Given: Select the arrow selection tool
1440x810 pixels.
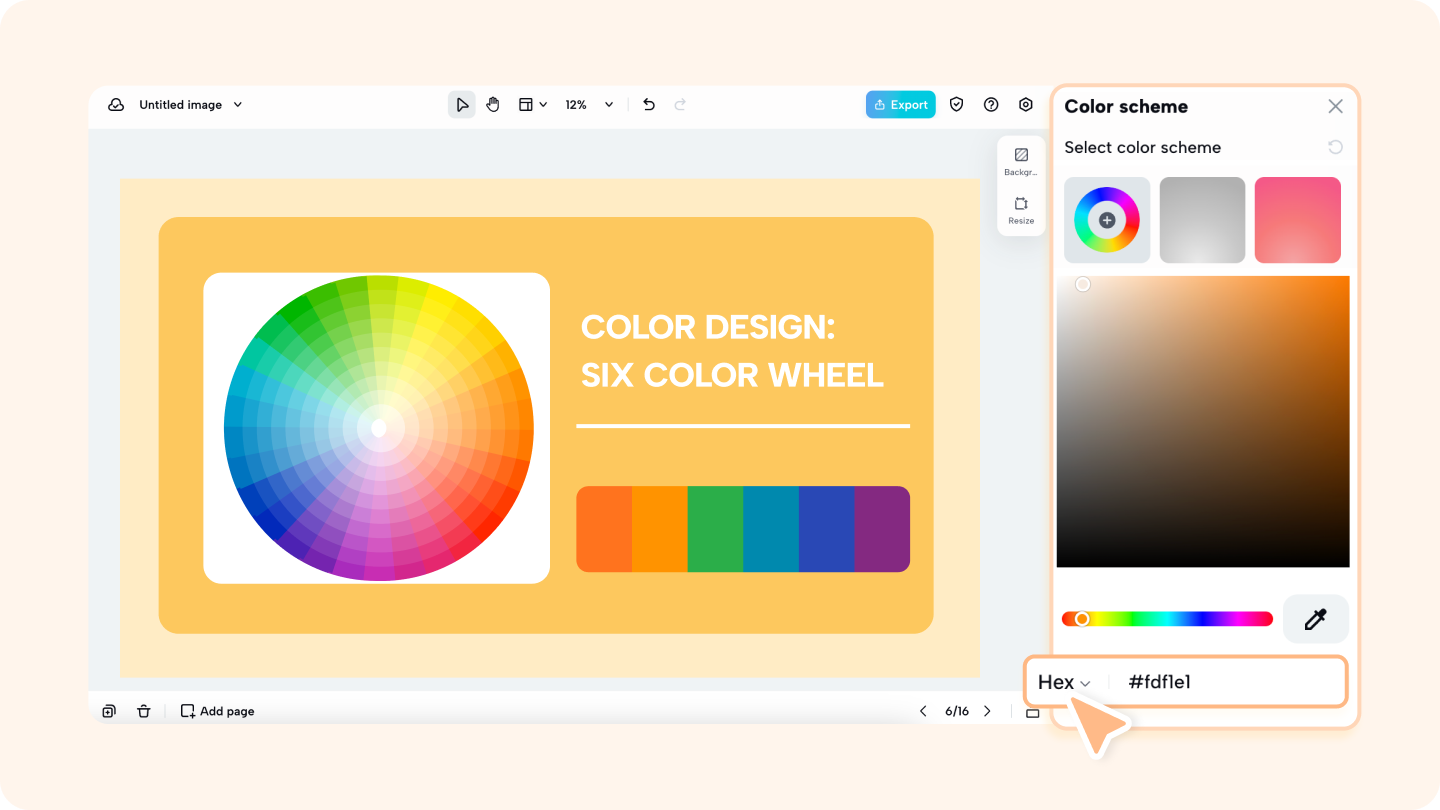Looking at the screenshot, I should [x=461, y=104].
